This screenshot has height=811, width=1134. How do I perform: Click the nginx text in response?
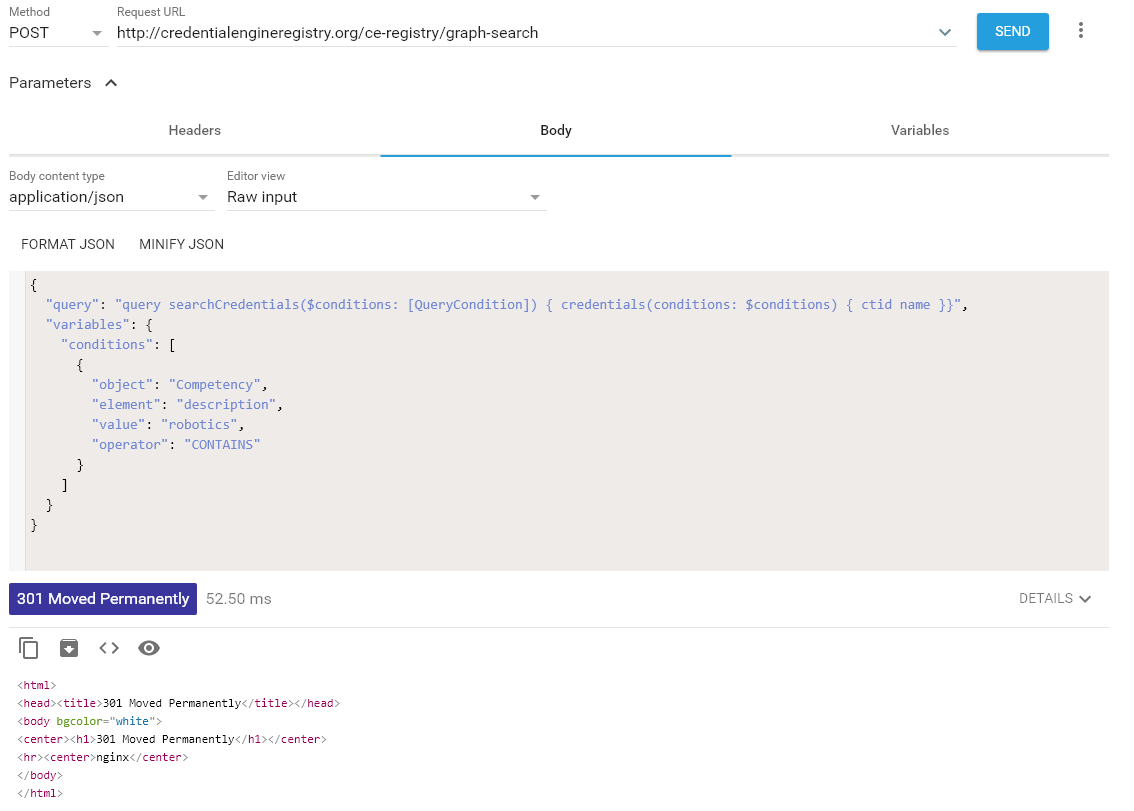pyautogui.click(x=113, y=757)
